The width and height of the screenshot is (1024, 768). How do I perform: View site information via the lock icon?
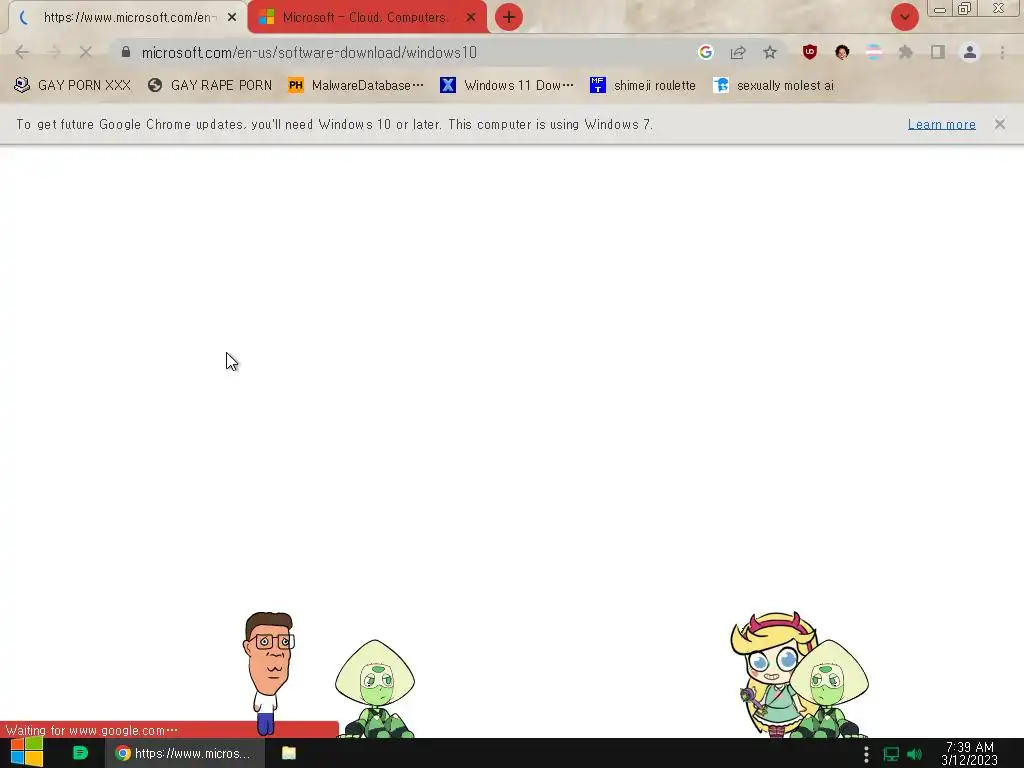[126, 52]
